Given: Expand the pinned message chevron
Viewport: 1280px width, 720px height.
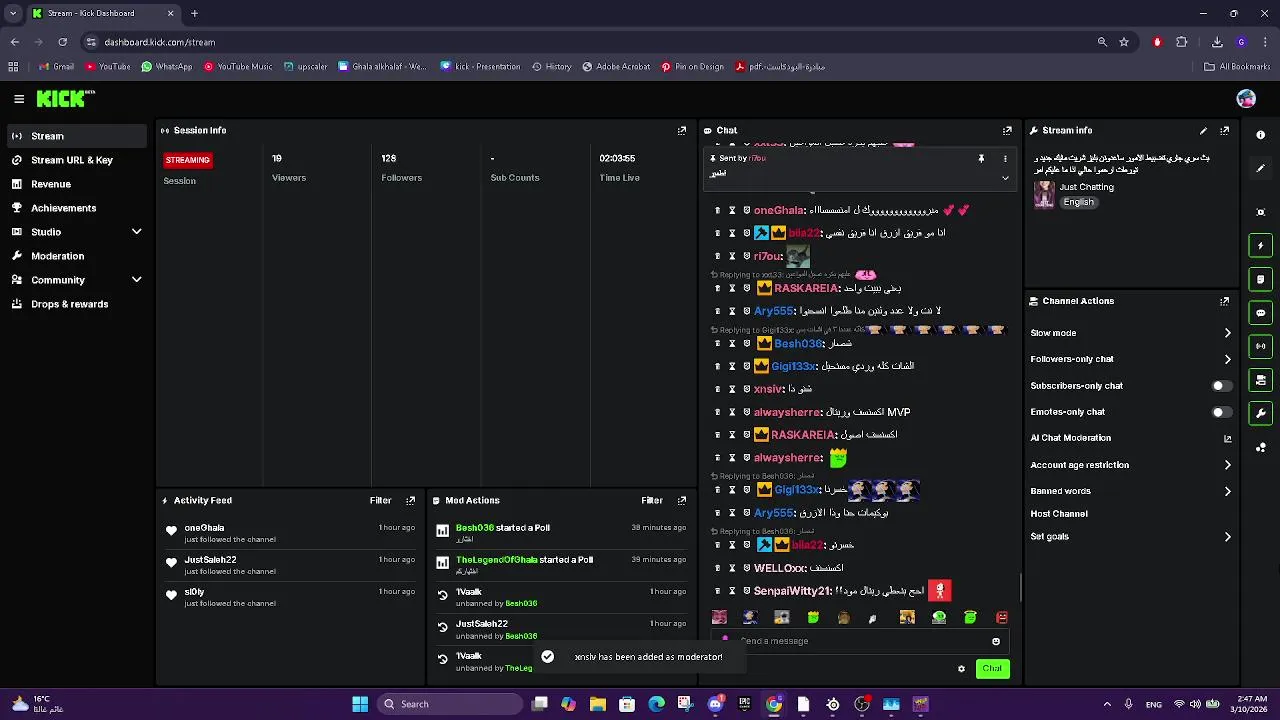Looking at the screenshot, I should 1005,178.
